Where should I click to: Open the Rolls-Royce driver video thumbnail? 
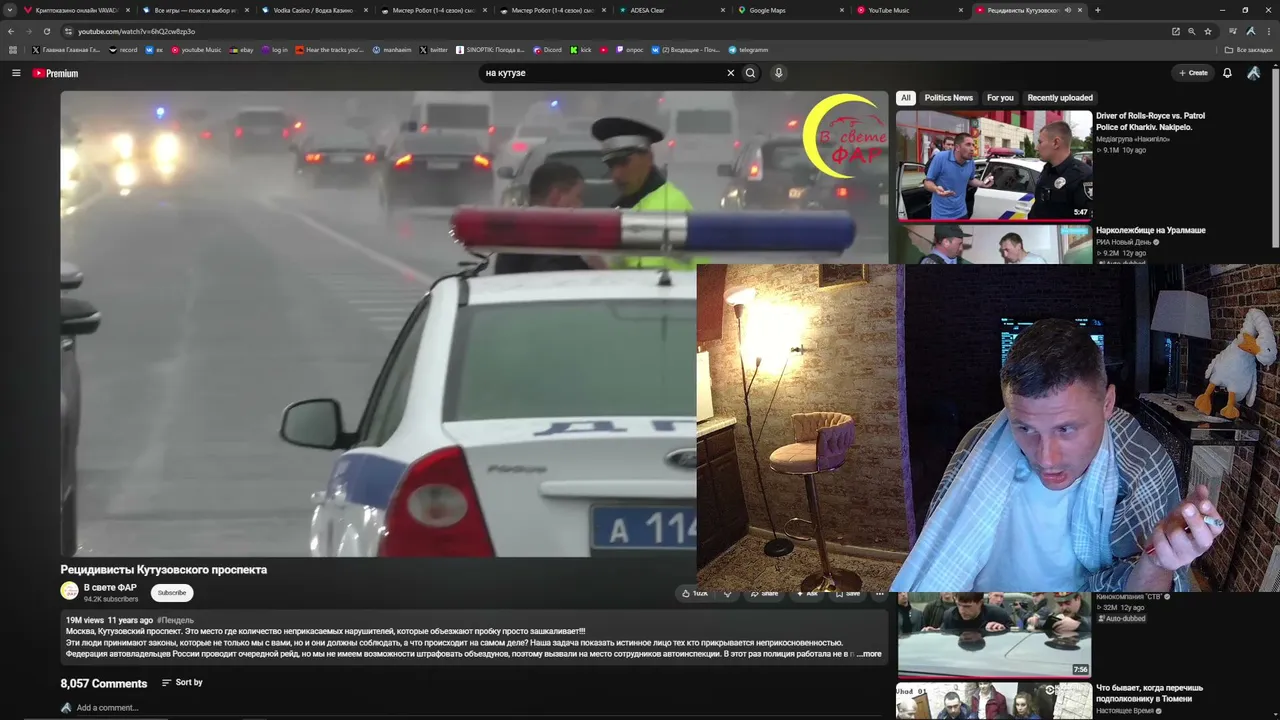click(994, 165)
